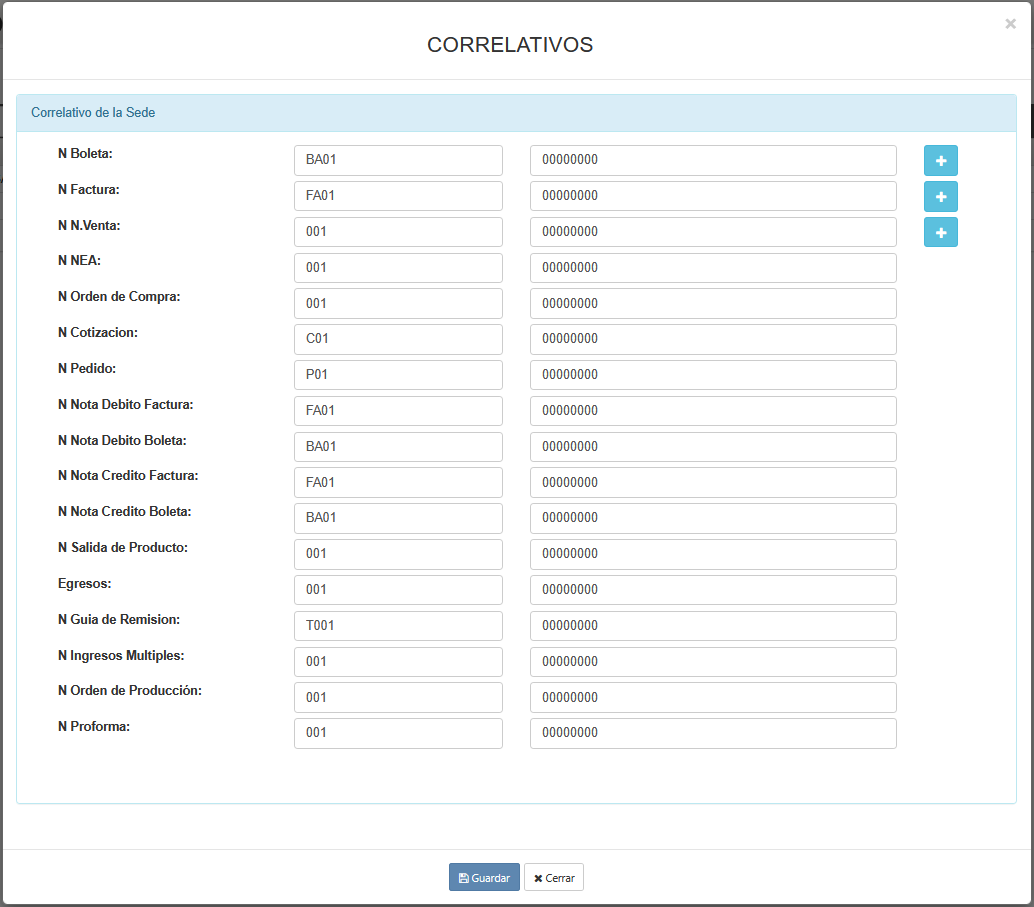Click the Egresos: label
The height and width of the screenshot is (907, 1034).
84,584
